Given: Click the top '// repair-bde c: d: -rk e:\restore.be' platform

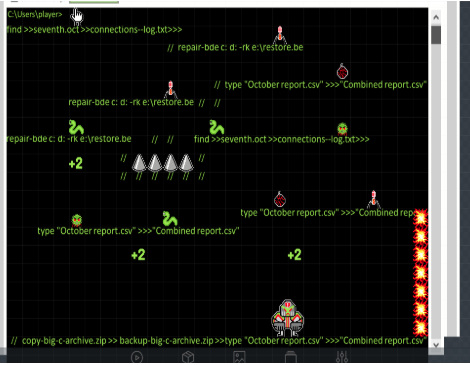Looking at the screenshot, I should click(235, 47).
